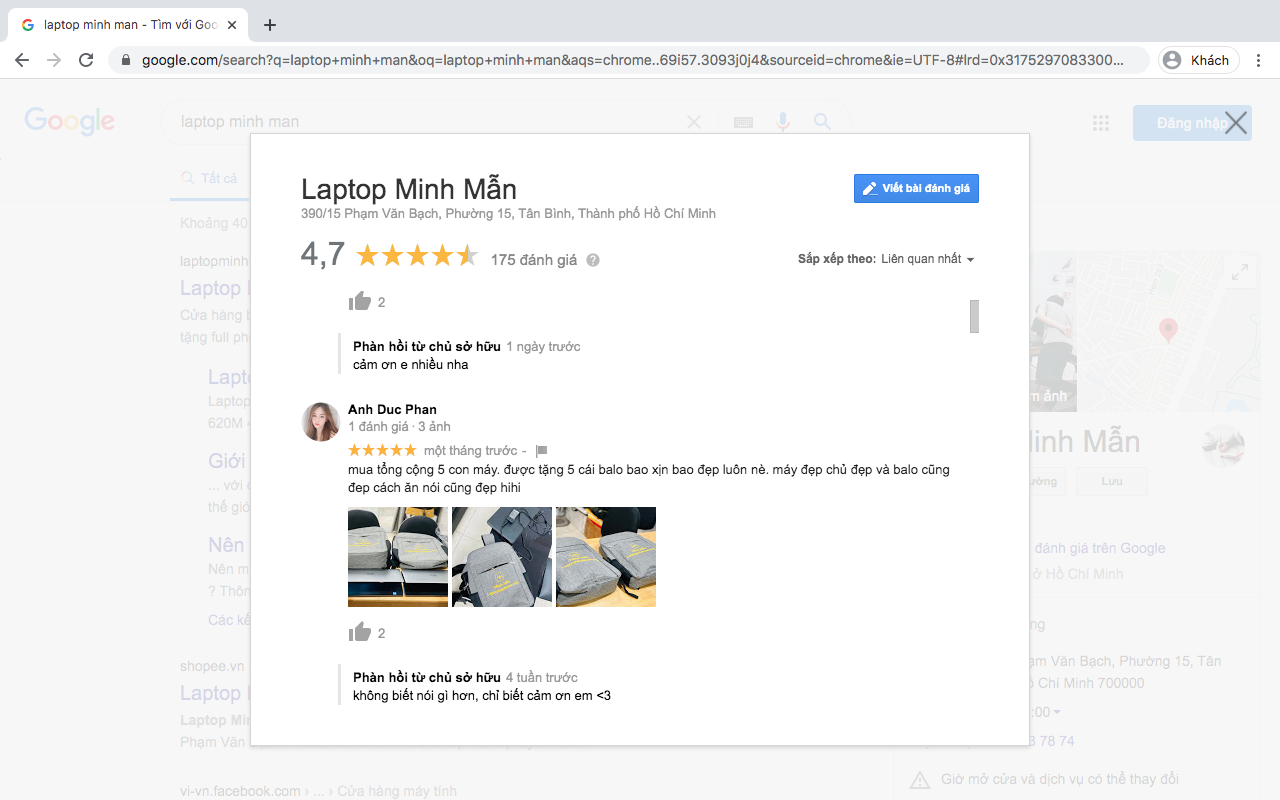Image resolution: width=1280 pixels, height=800 pixels.
Task: Click thumbs-up above the first owner reply
Action: click(x=360, y=301)
